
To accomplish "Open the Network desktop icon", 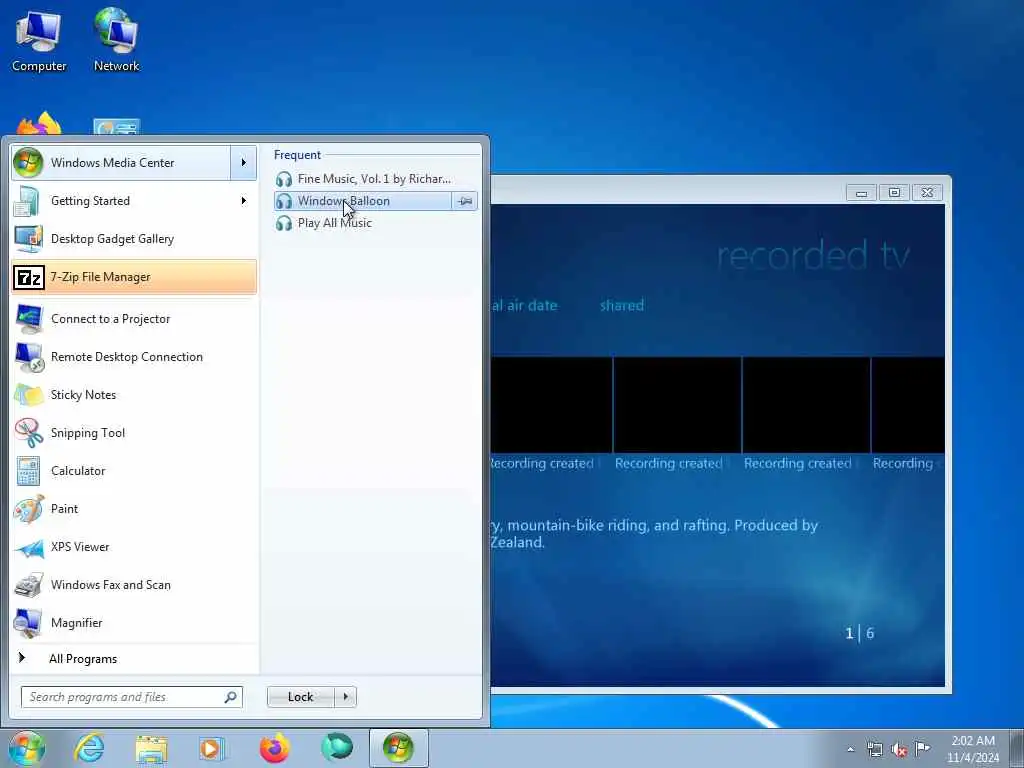I will tap(116, 41).
